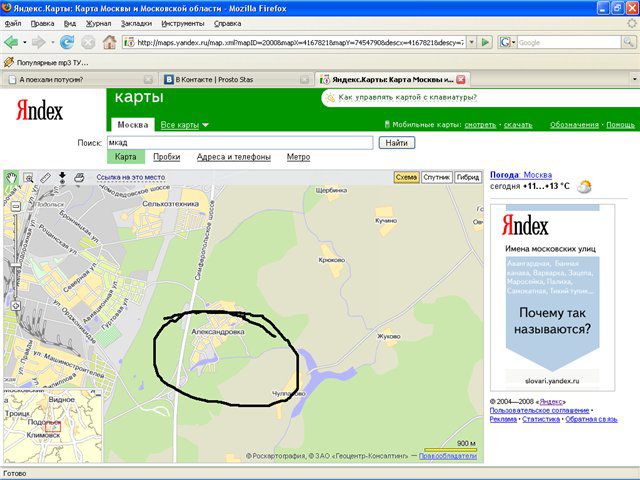The width and height of the screenshot is (640, 480).
Task: Click the search magnifier in Google box
Action: (628, 42)
